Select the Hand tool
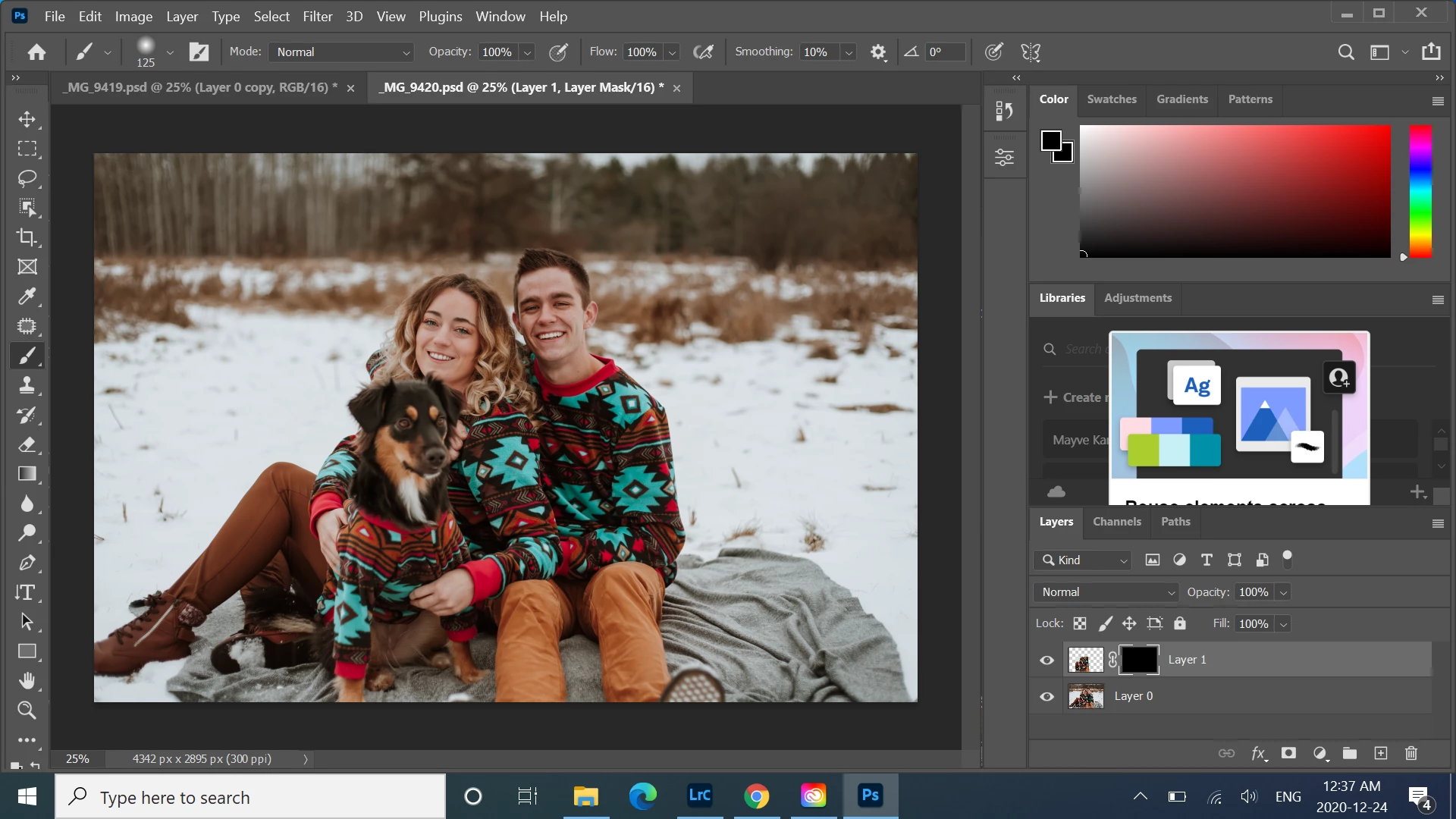Viewport: 1456px width, 819px height. point(27,681)
